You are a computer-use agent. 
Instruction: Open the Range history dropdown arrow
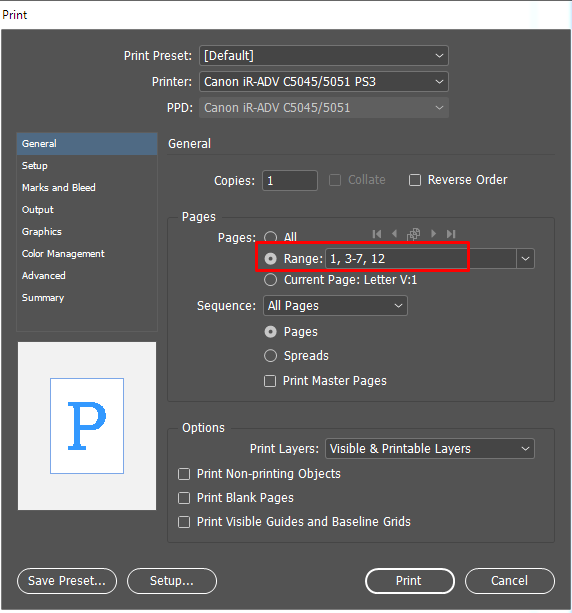coord(525,258)
